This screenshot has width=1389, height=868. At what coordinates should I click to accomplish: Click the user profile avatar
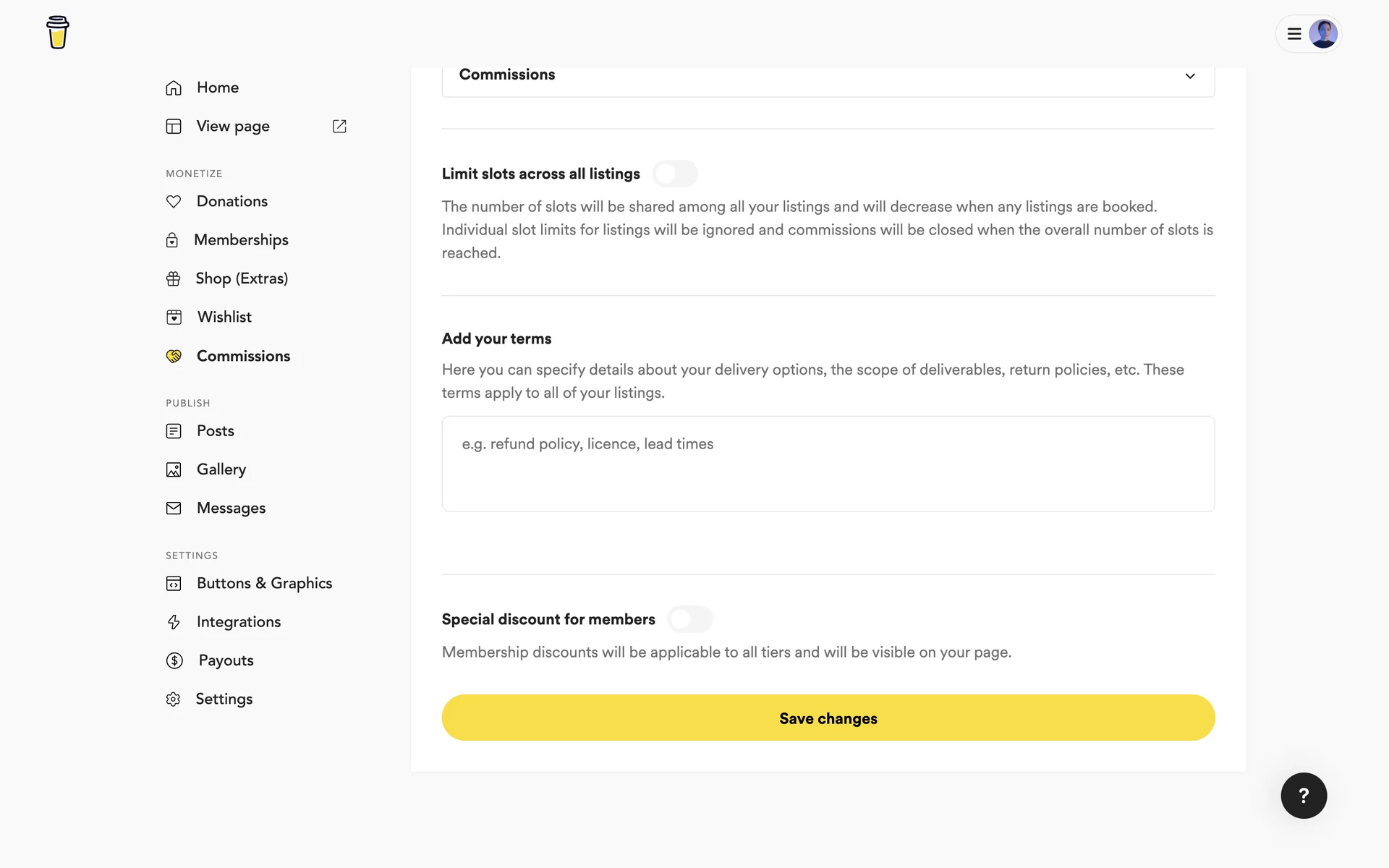(x=1322, y=34)
